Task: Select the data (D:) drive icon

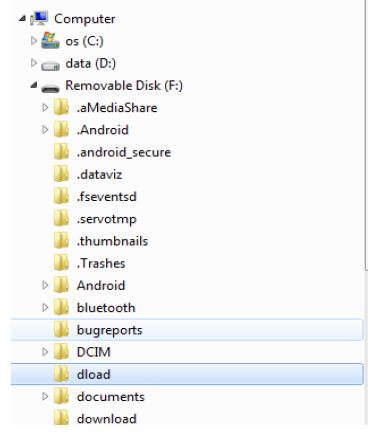Action: (50, 65)
